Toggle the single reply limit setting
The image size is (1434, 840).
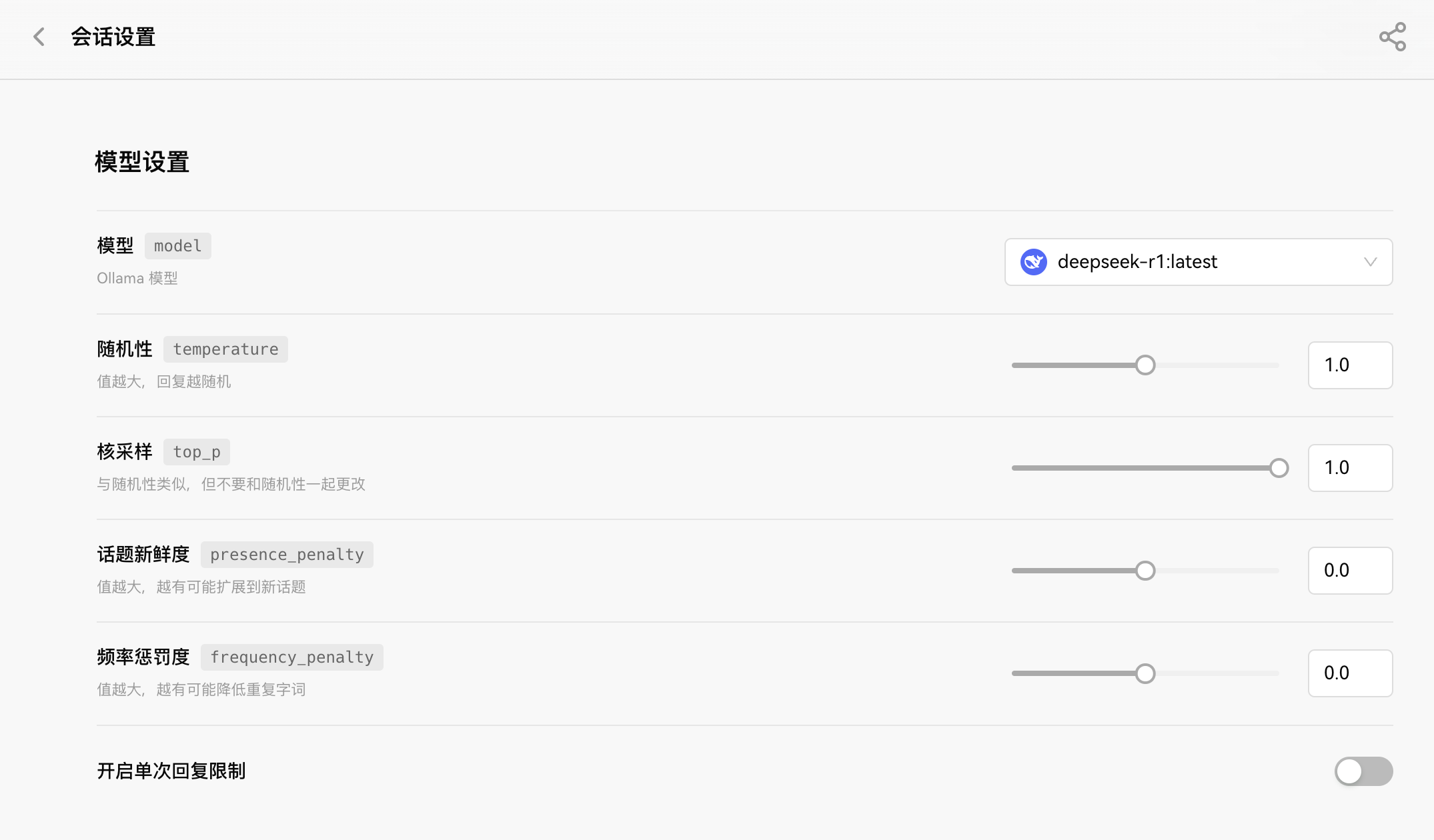point(1363,771)
